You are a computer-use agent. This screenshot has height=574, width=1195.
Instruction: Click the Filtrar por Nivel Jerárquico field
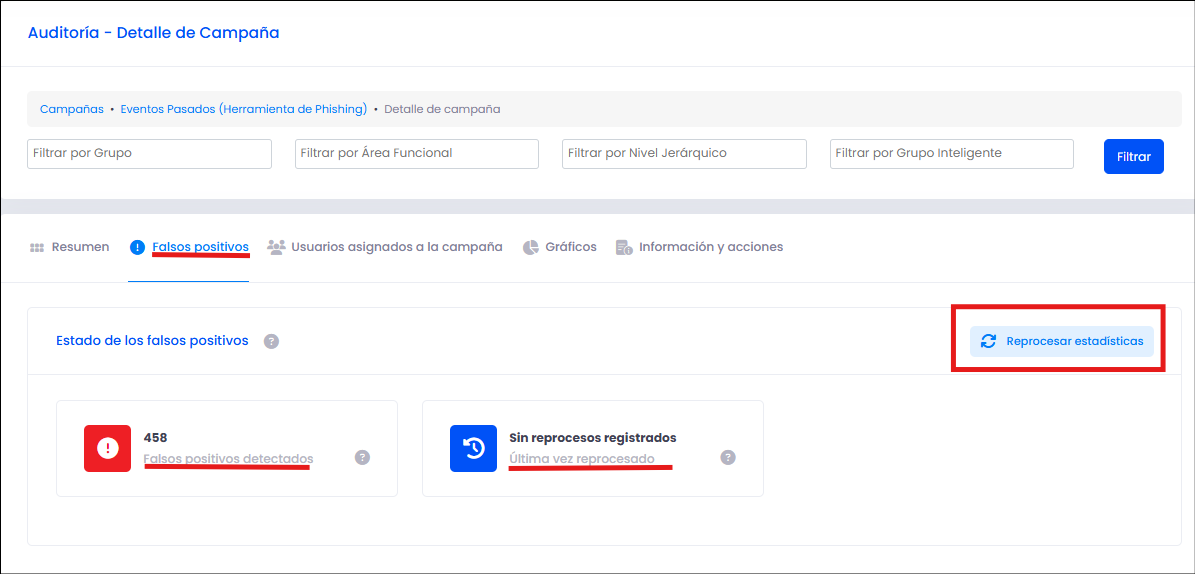[x=684, y=153]
